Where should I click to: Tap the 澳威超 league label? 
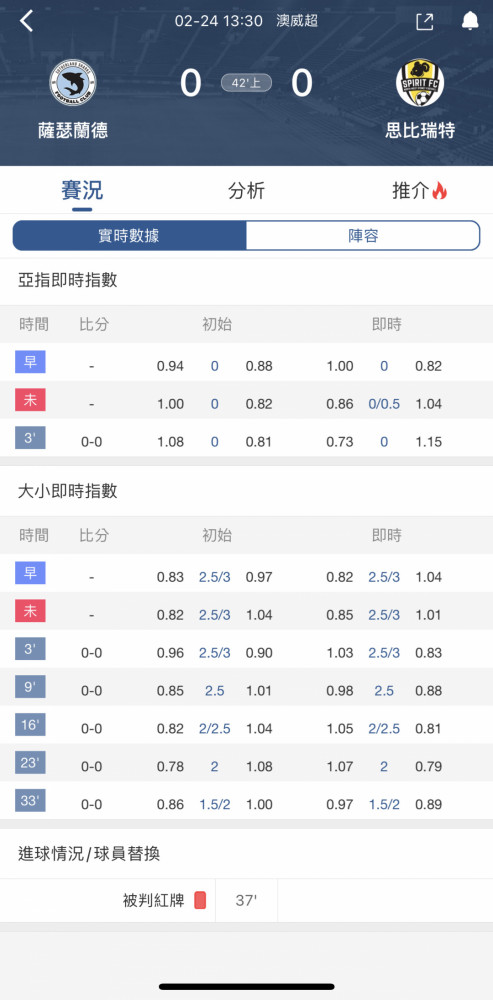tap(297, 21)
